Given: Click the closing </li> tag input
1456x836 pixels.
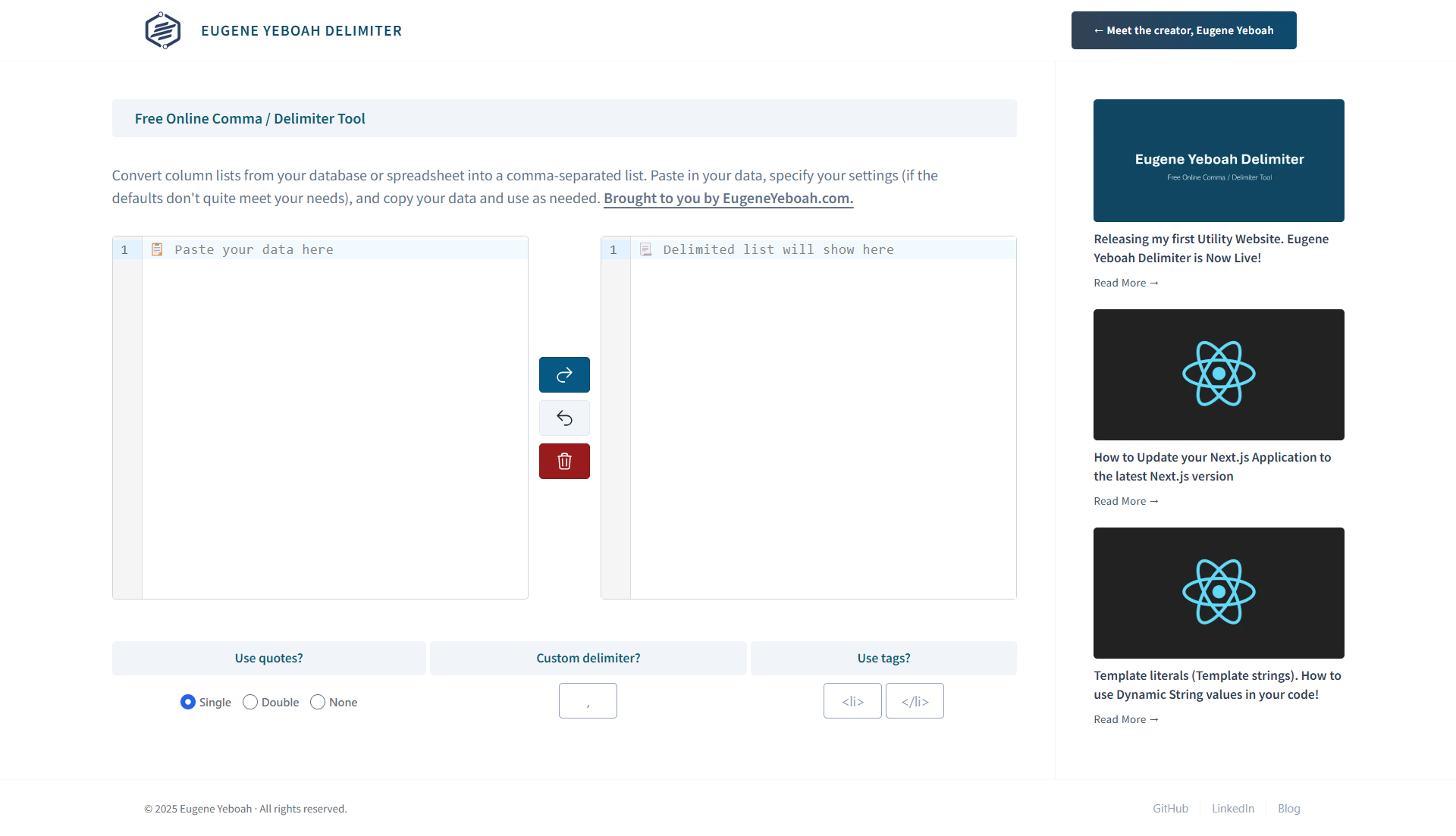Looking at the screenshot, I should [915, 700].
